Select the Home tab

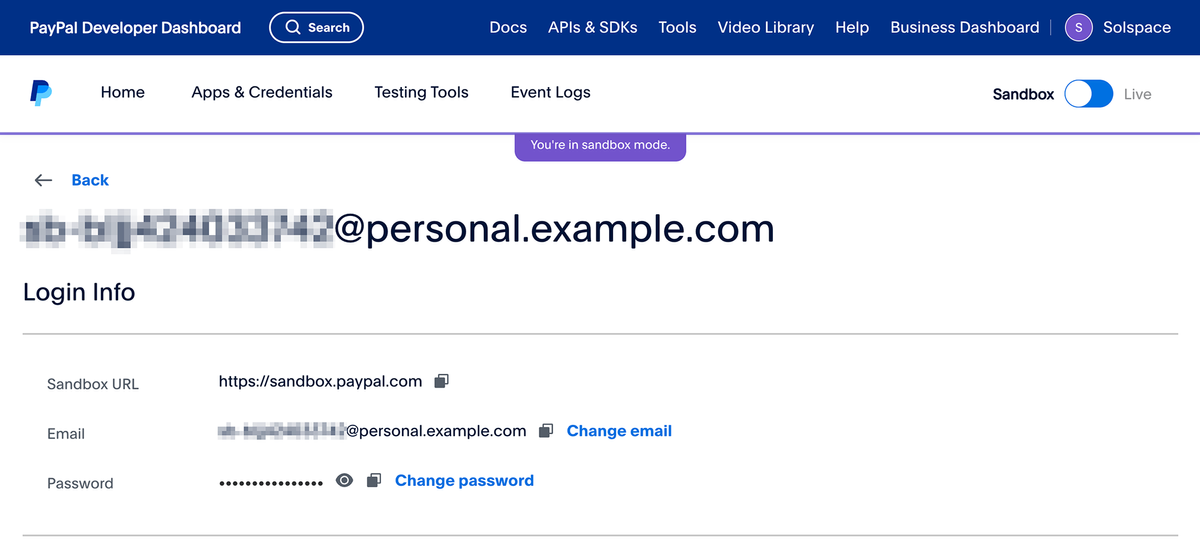click(123, 92)
